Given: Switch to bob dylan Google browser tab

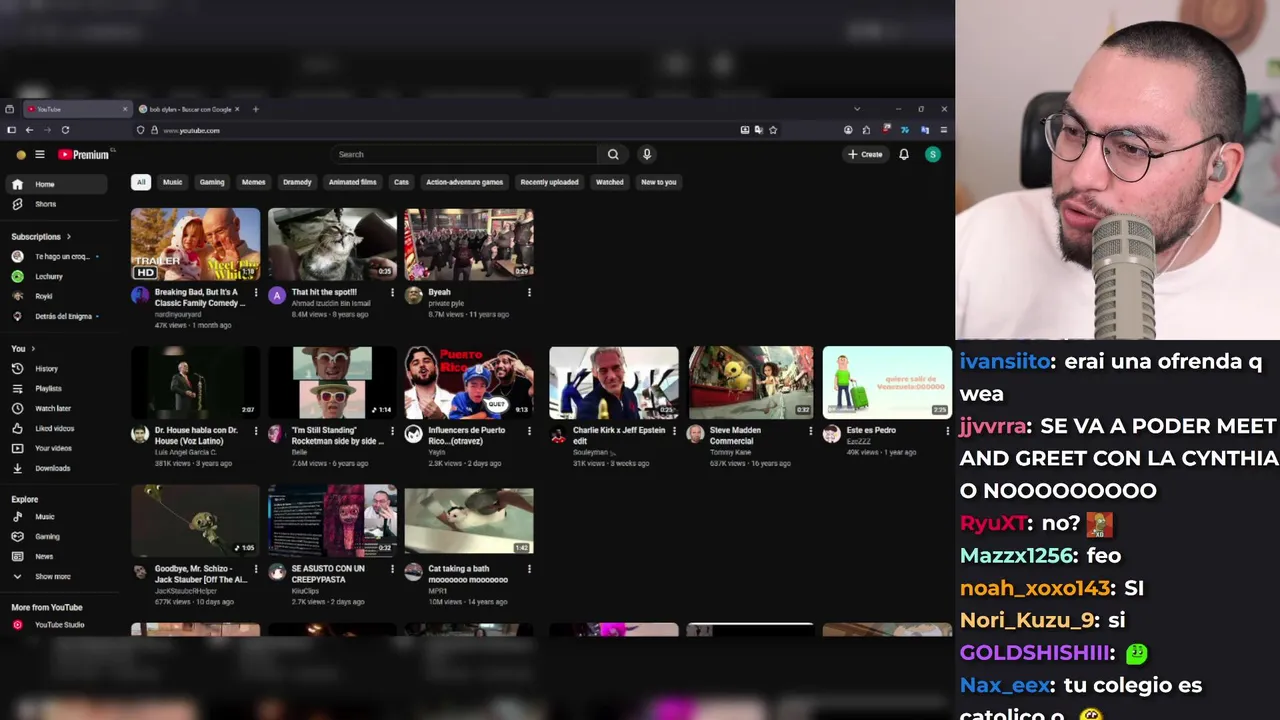Looking at the screenshot, I should click(190, 109).
